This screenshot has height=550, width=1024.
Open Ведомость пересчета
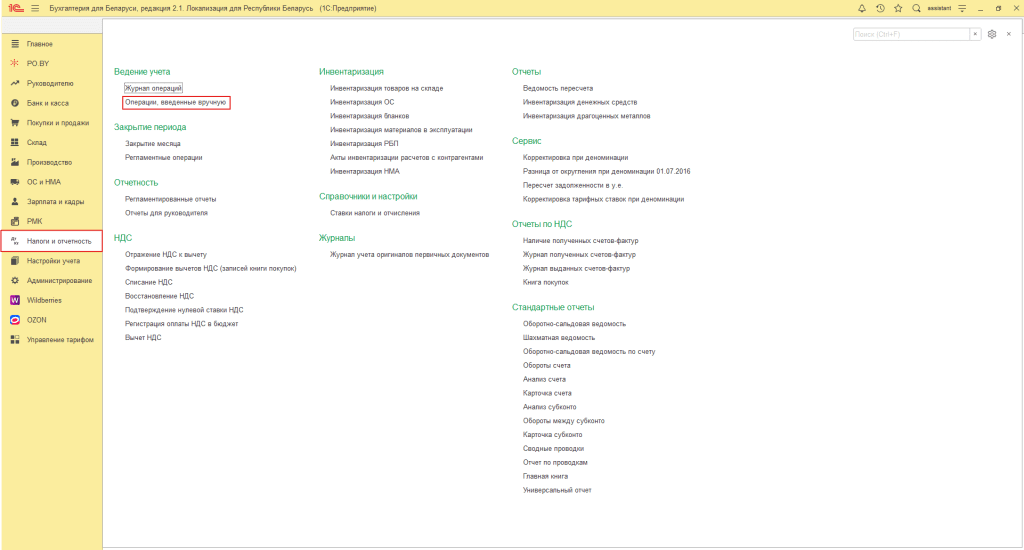coord(557,88)
